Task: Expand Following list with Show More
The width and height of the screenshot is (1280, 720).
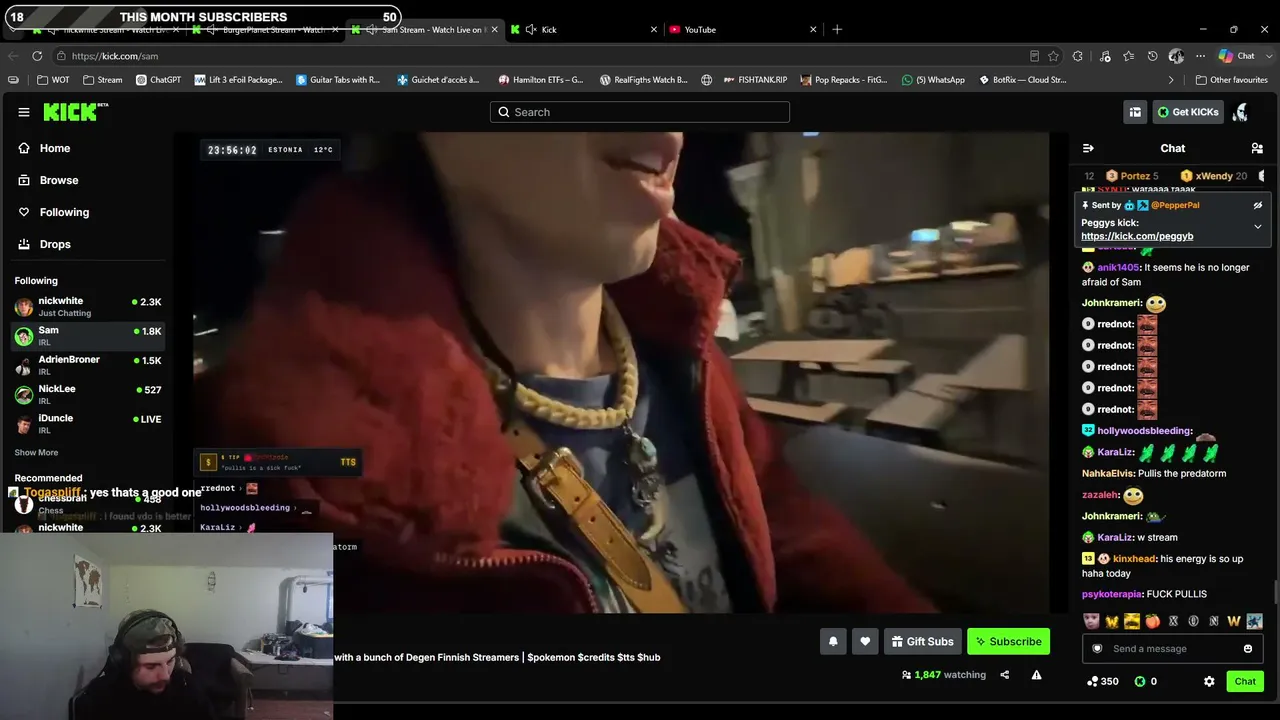Action: pyautogui.click(x=36, y=453)
